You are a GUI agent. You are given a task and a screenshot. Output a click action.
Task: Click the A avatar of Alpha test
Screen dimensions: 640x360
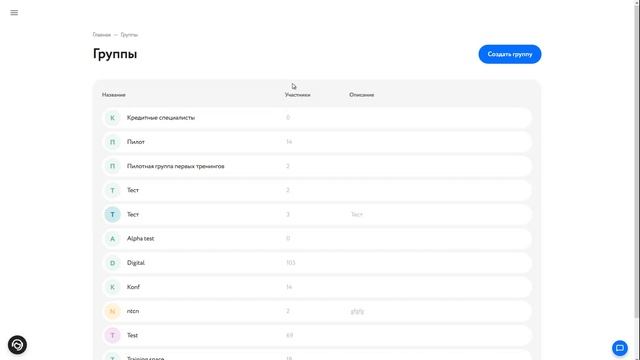113,238
